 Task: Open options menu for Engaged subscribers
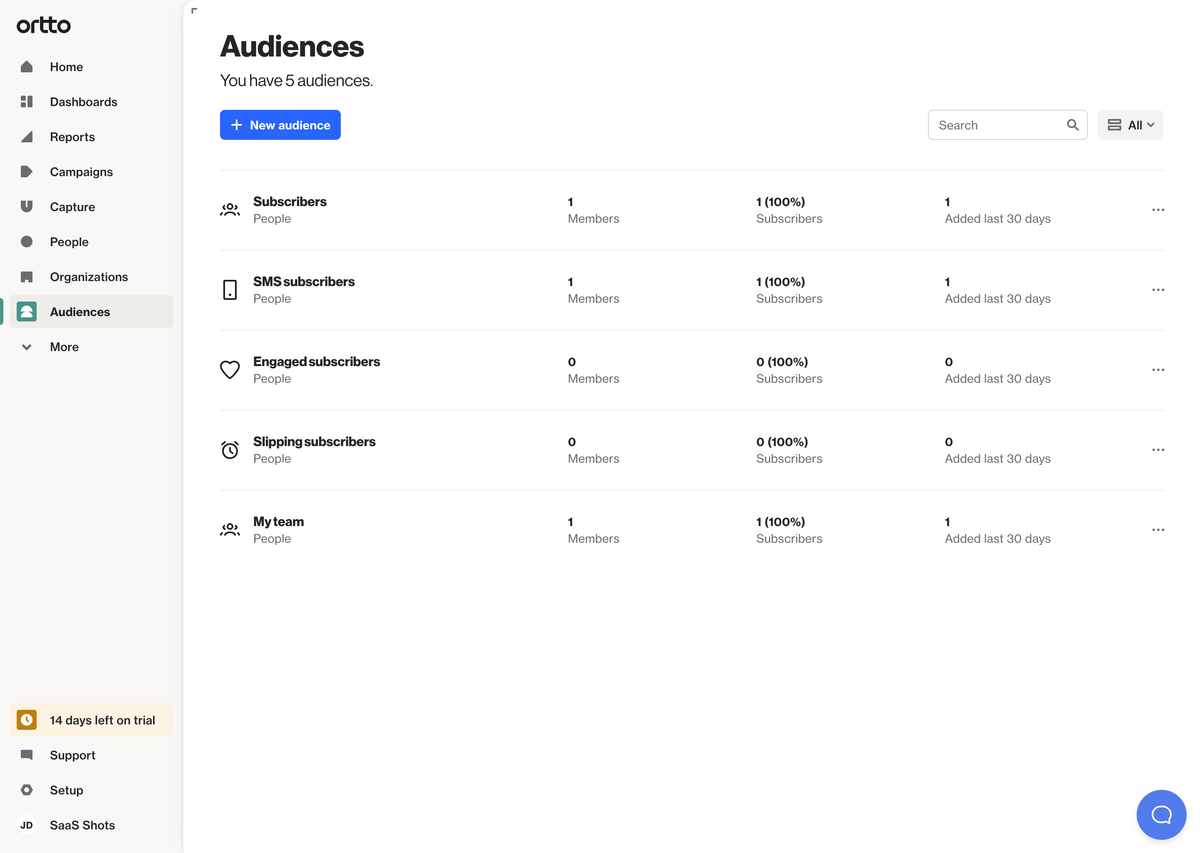(x=1157, y=370)
